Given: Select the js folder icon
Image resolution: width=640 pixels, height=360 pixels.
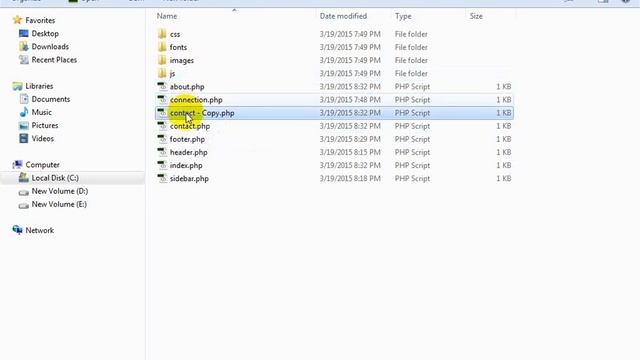Looking at the screenshot, I should point(162,73).
